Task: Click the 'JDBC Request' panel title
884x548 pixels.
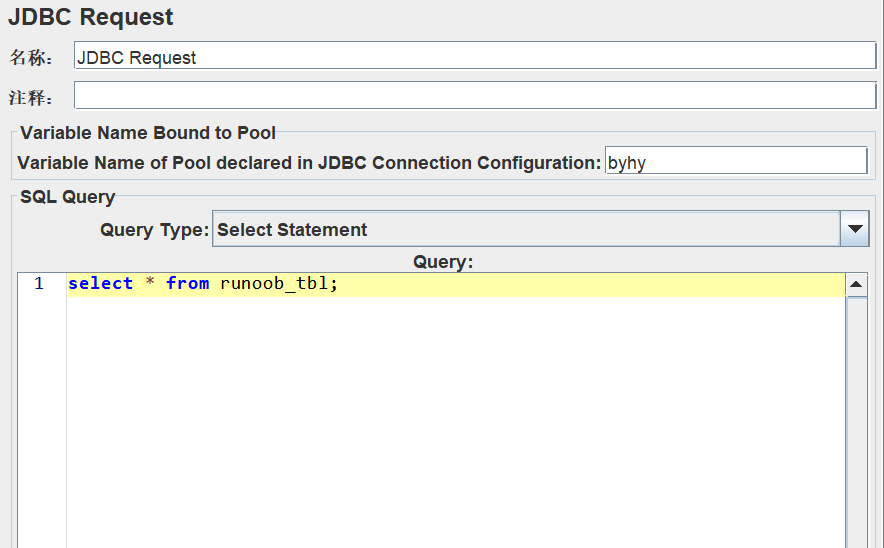Action: (91, 16)
